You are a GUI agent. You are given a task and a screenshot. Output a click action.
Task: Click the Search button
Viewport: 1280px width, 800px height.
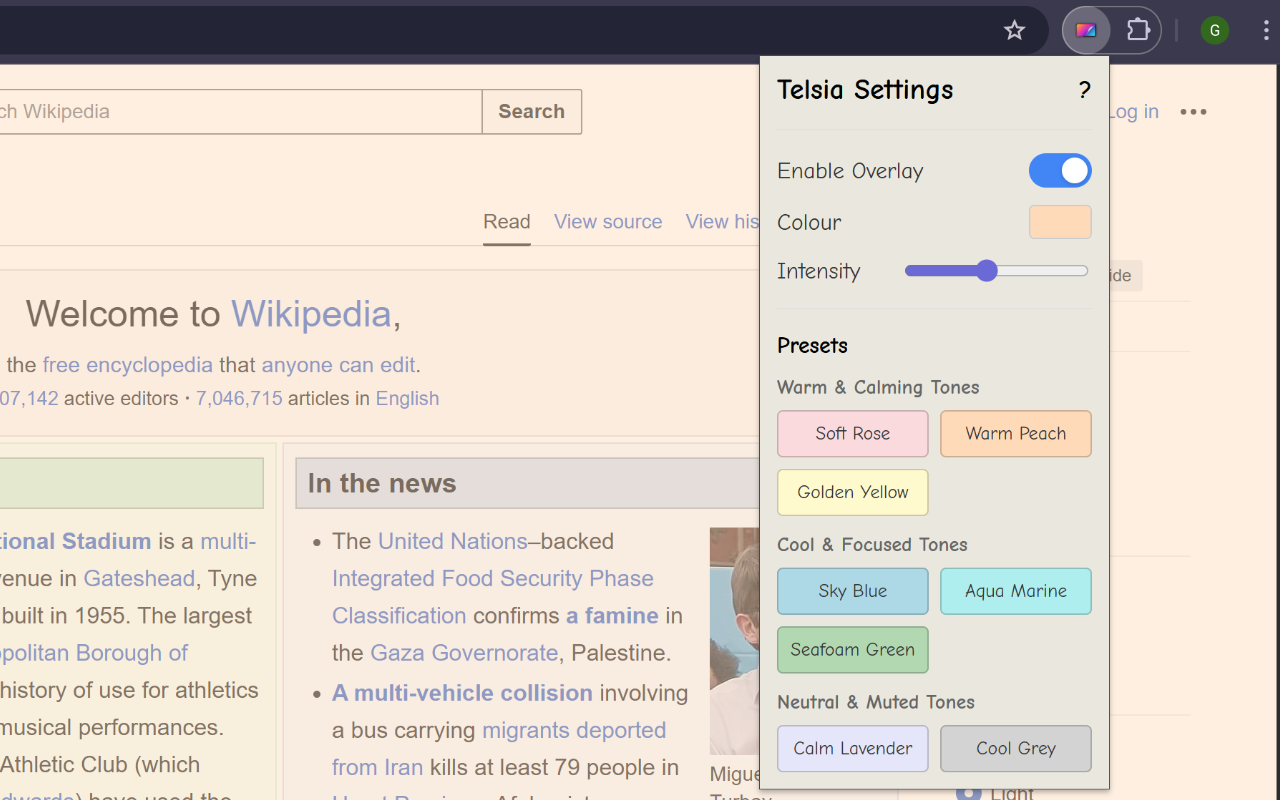click(531, 111)
